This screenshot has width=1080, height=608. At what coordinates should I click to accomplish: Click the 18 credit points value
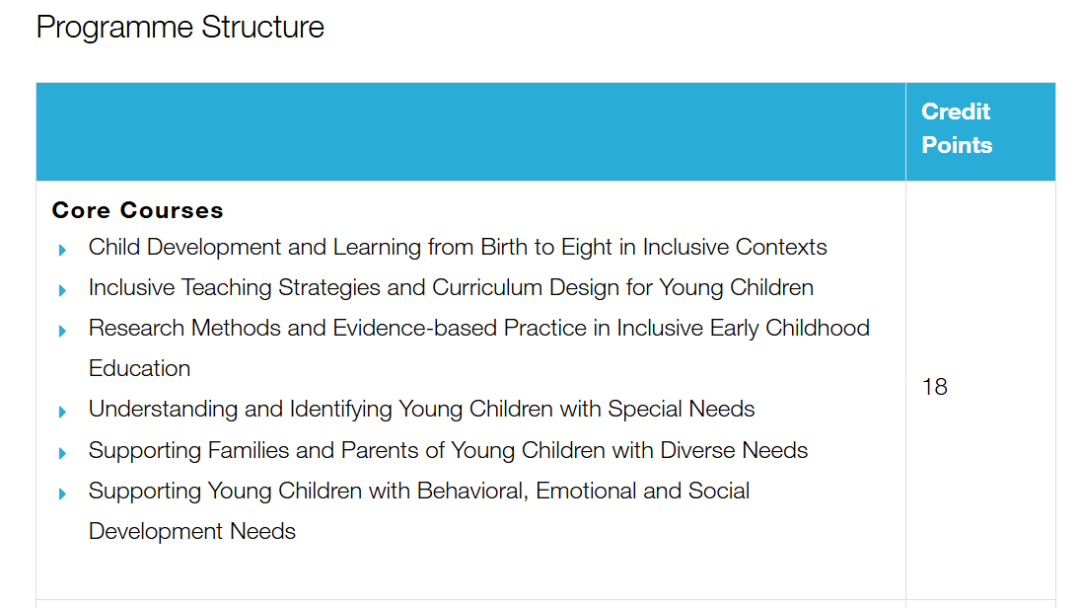click(934, 387)
